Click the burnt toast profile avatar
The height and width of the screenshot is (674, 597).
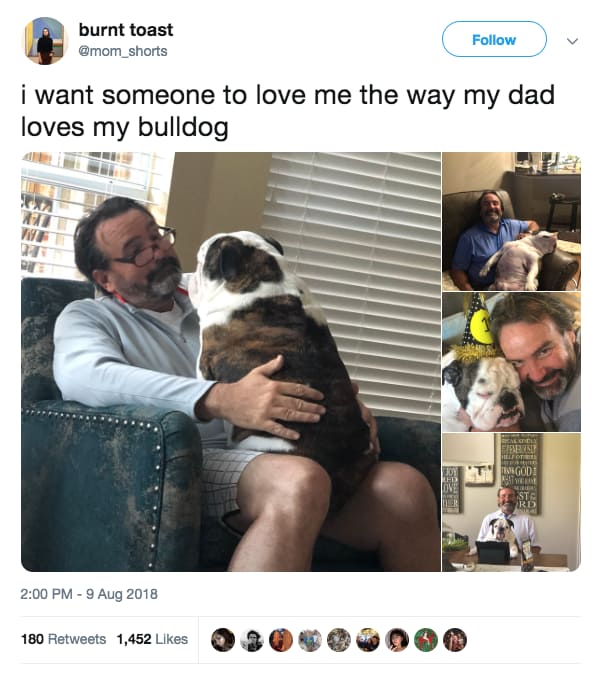click(45, 41)
